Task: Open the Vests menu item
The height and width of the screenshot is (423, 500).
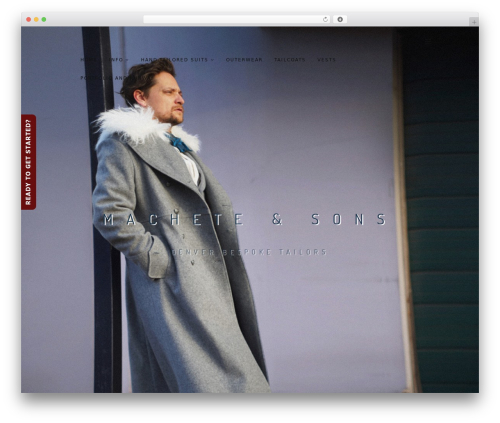Action: point(326,60)
